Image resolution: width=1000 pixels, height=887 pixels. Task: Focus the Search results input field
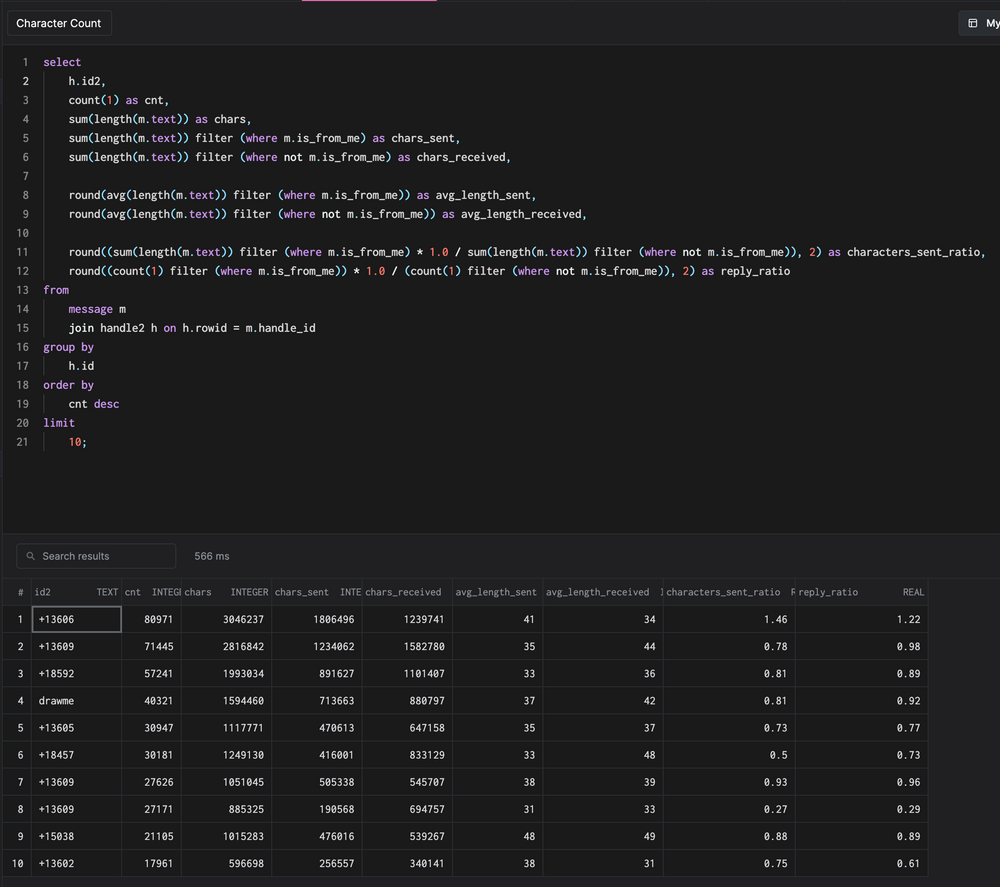(x=105, y=556)
